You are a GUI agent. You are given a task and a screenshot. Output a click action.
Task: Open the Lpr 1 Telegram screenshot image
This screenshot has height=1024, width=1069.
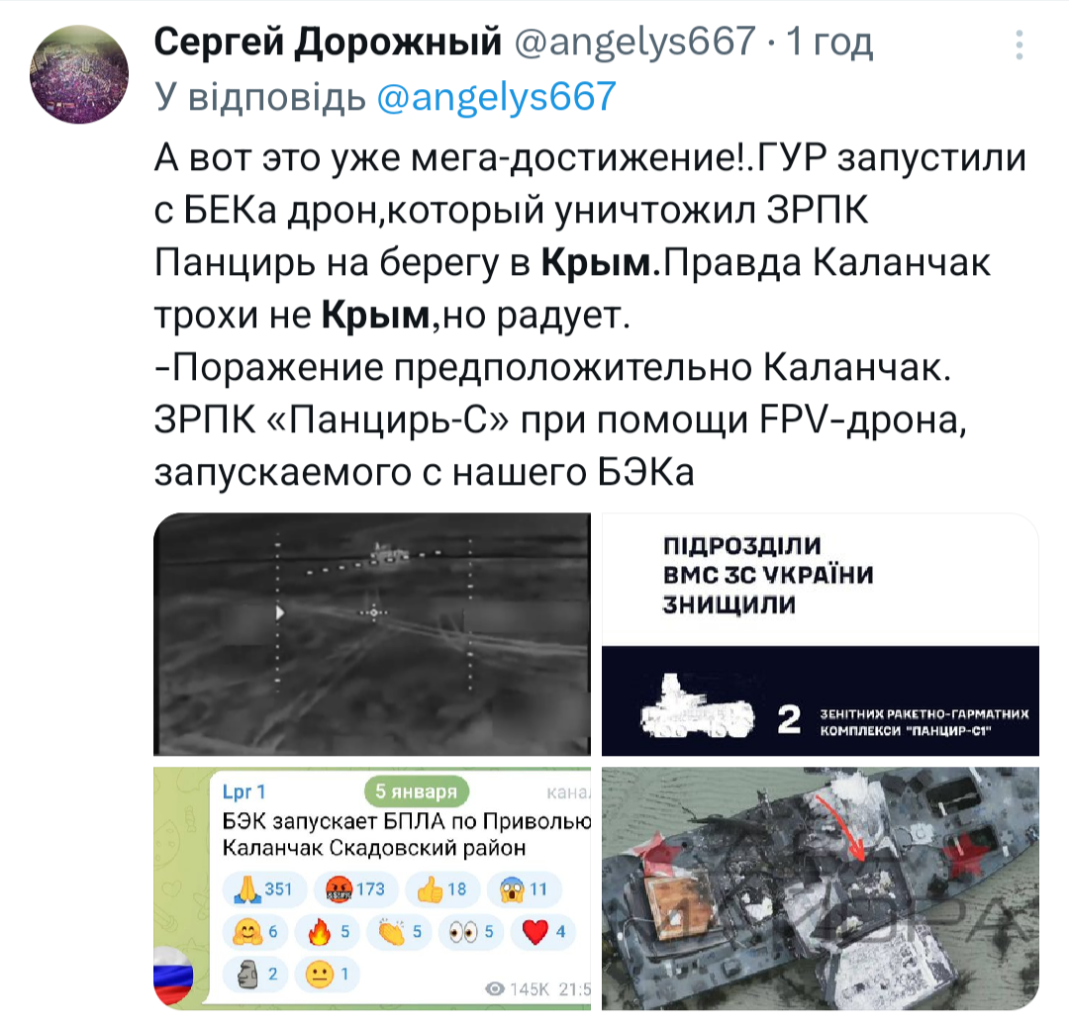(x=372, y=888)
